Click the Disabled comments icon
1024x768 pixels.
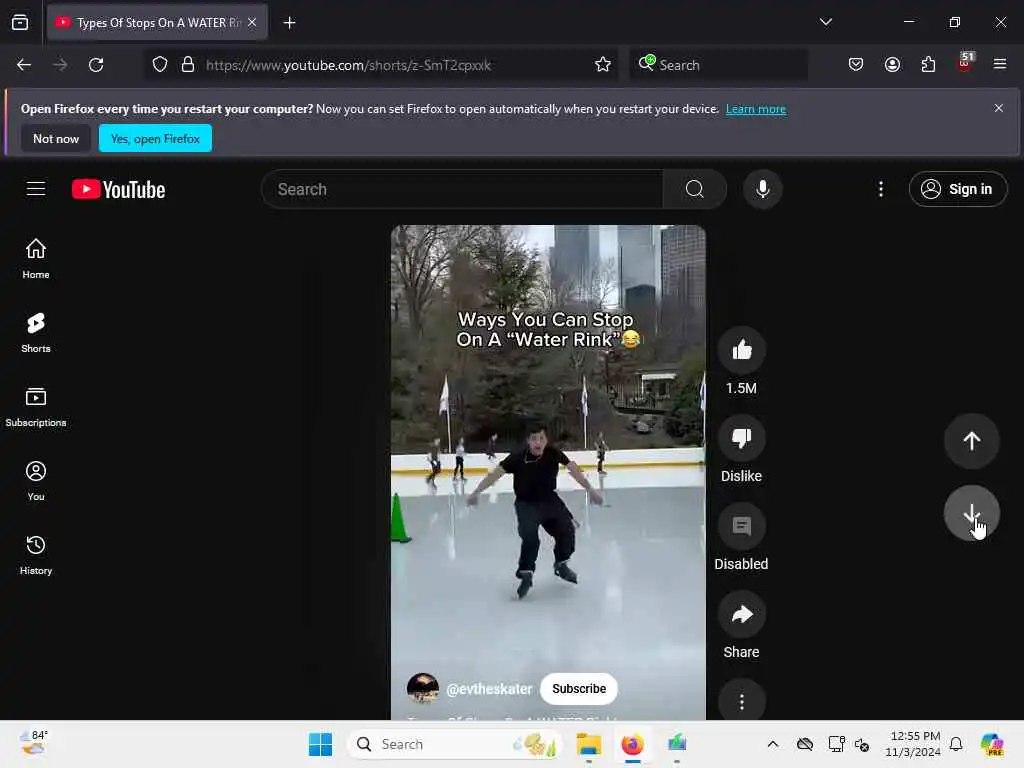point(741,526)
